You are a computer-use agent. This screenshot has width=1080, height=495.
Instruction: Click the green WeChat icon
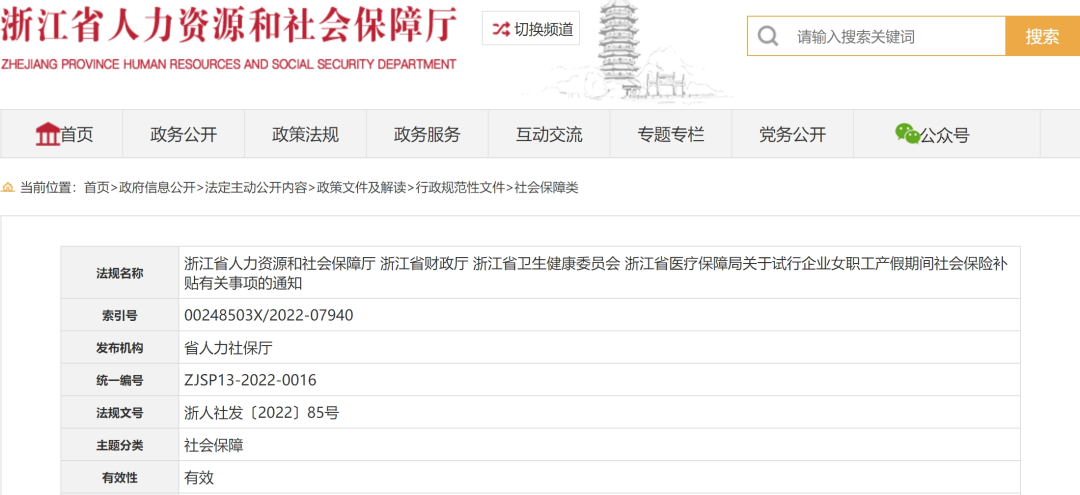[x=906, y=134]
